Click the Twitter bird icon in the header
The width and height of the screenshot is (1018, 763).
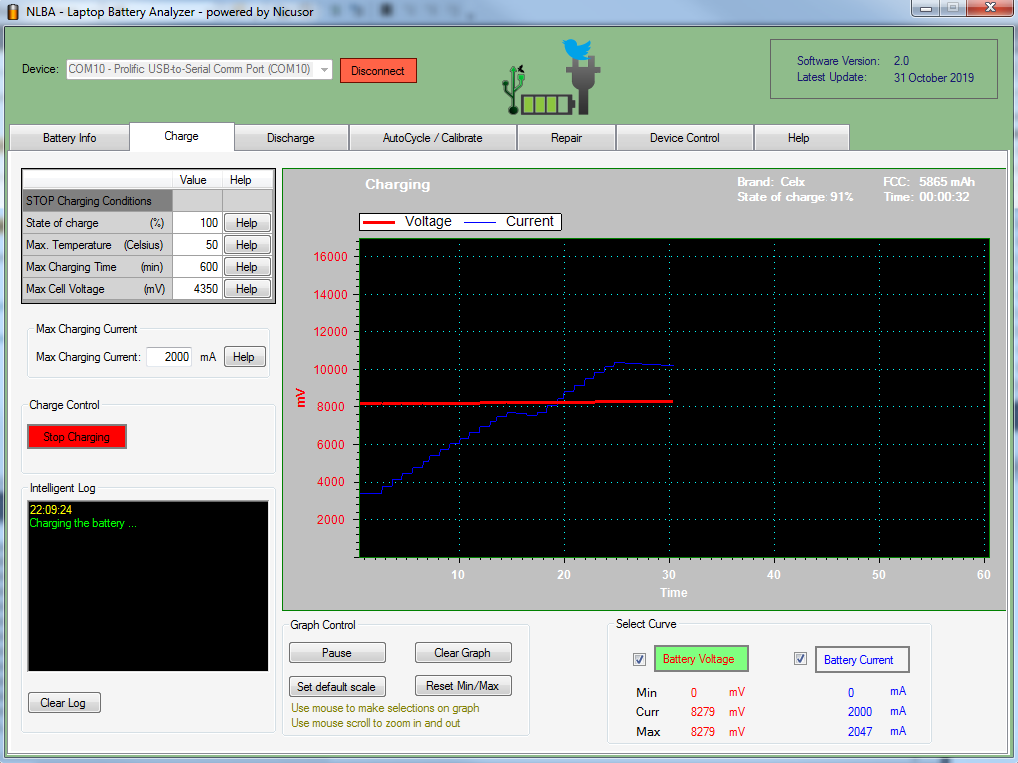coord(576,49)
